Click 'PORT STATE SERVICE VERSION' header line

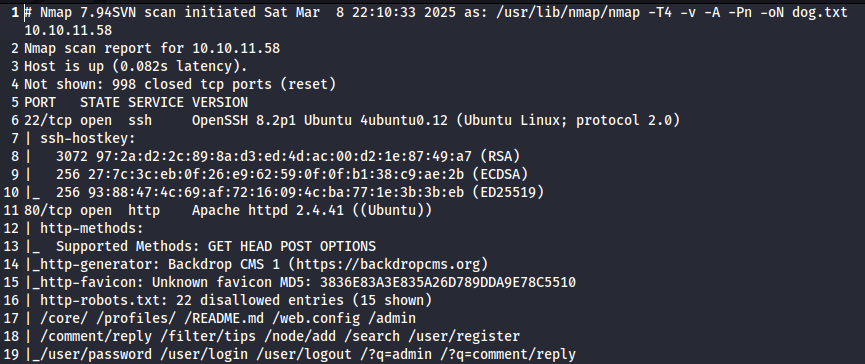tap(136, 103)
